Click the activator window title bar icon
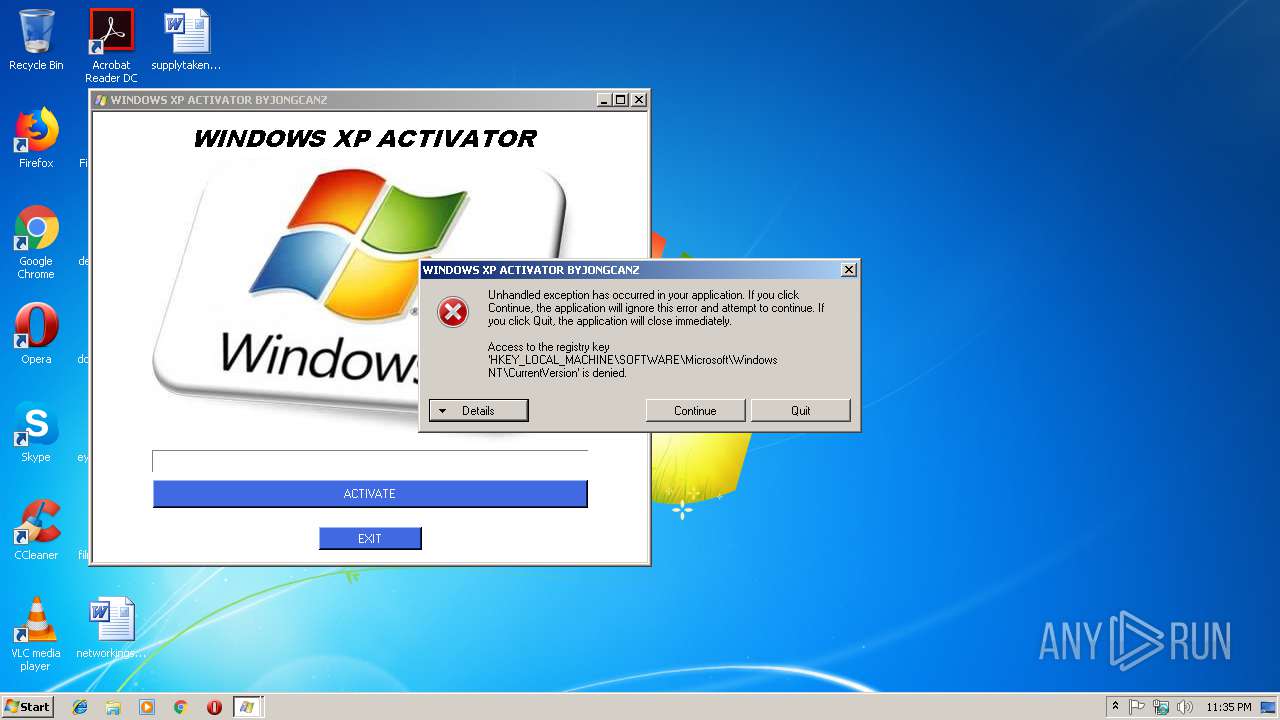This screenshot has width=1280, height=720. 101,100
